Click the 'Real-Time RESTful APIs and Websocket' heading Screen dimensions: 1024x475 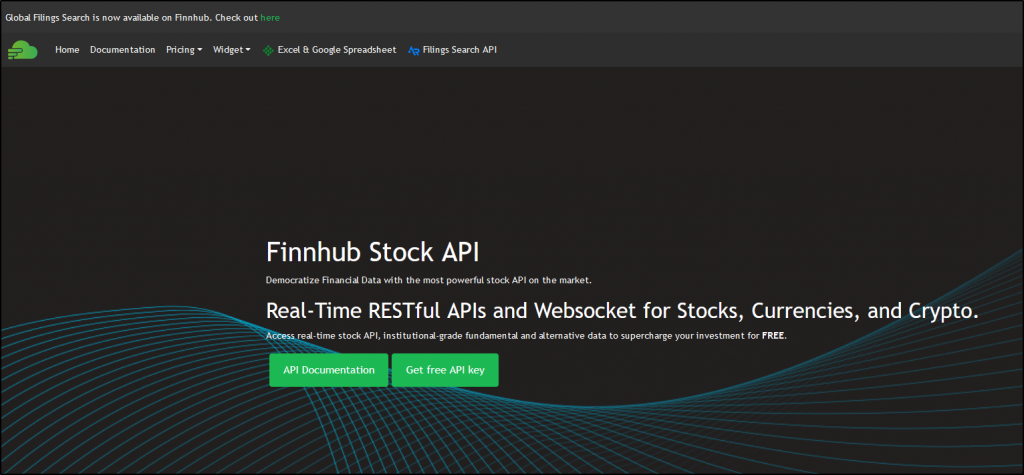(x=622, y=310)
